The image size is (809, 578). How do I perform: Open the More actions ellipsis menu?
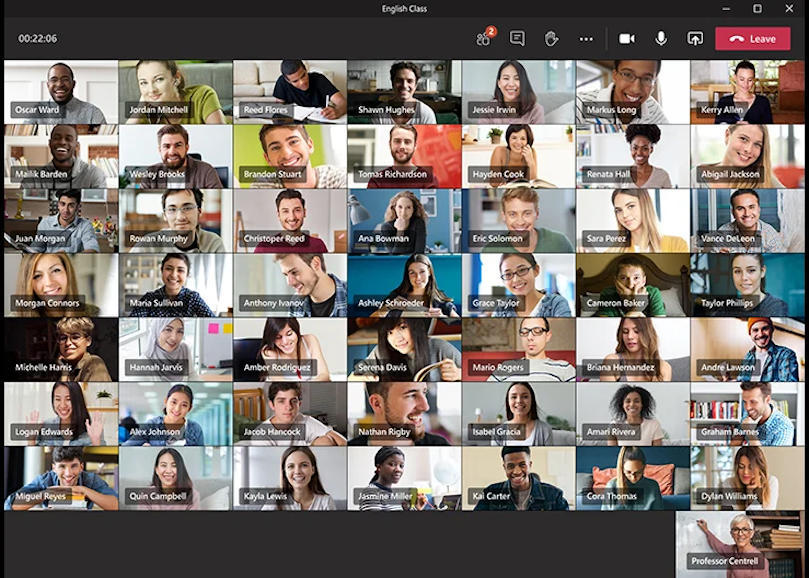point(586,39)
